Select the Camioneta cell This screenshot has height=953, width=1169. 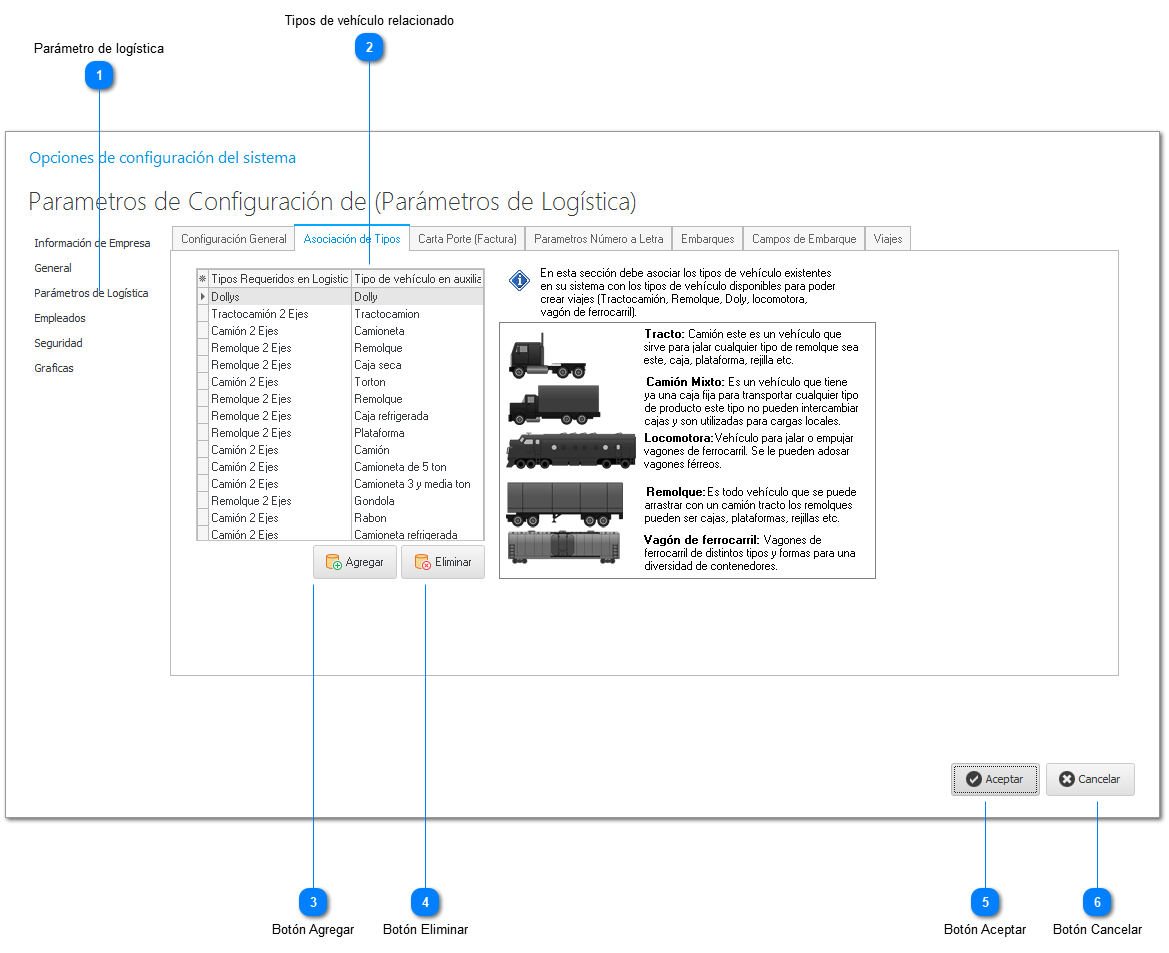418,331
